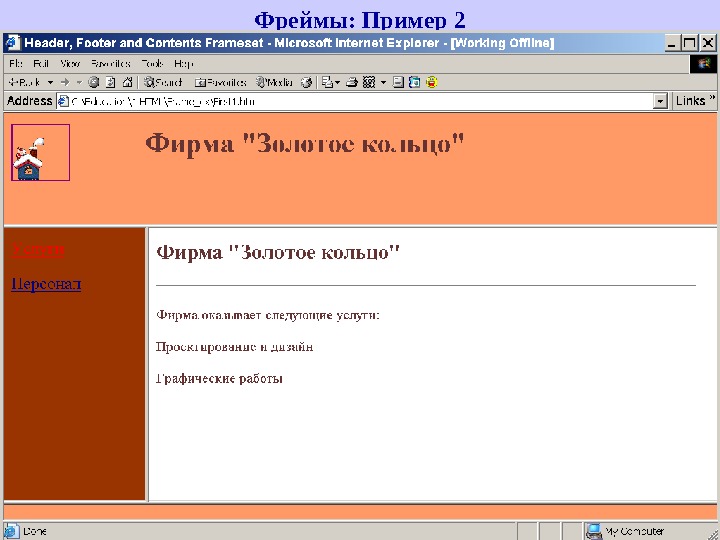
Task: Open the Help menu
Action: [x=184, y=63]
